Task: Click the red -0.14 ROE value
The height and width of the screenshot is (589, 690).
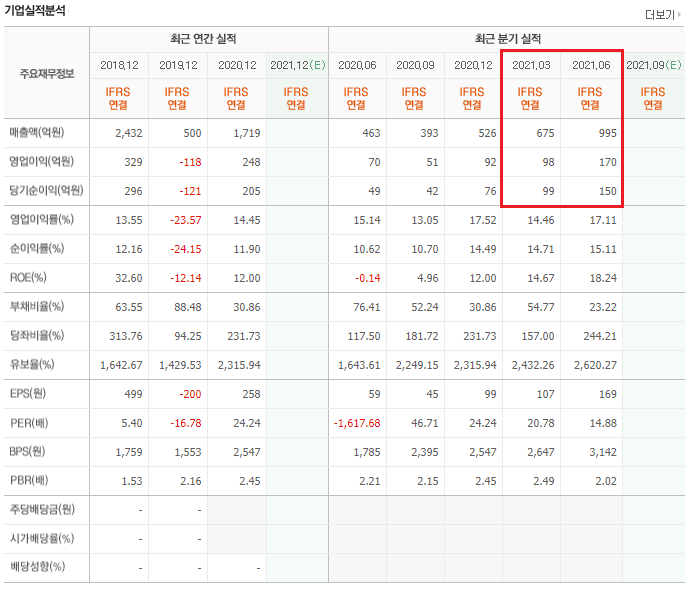Action: 367,278
